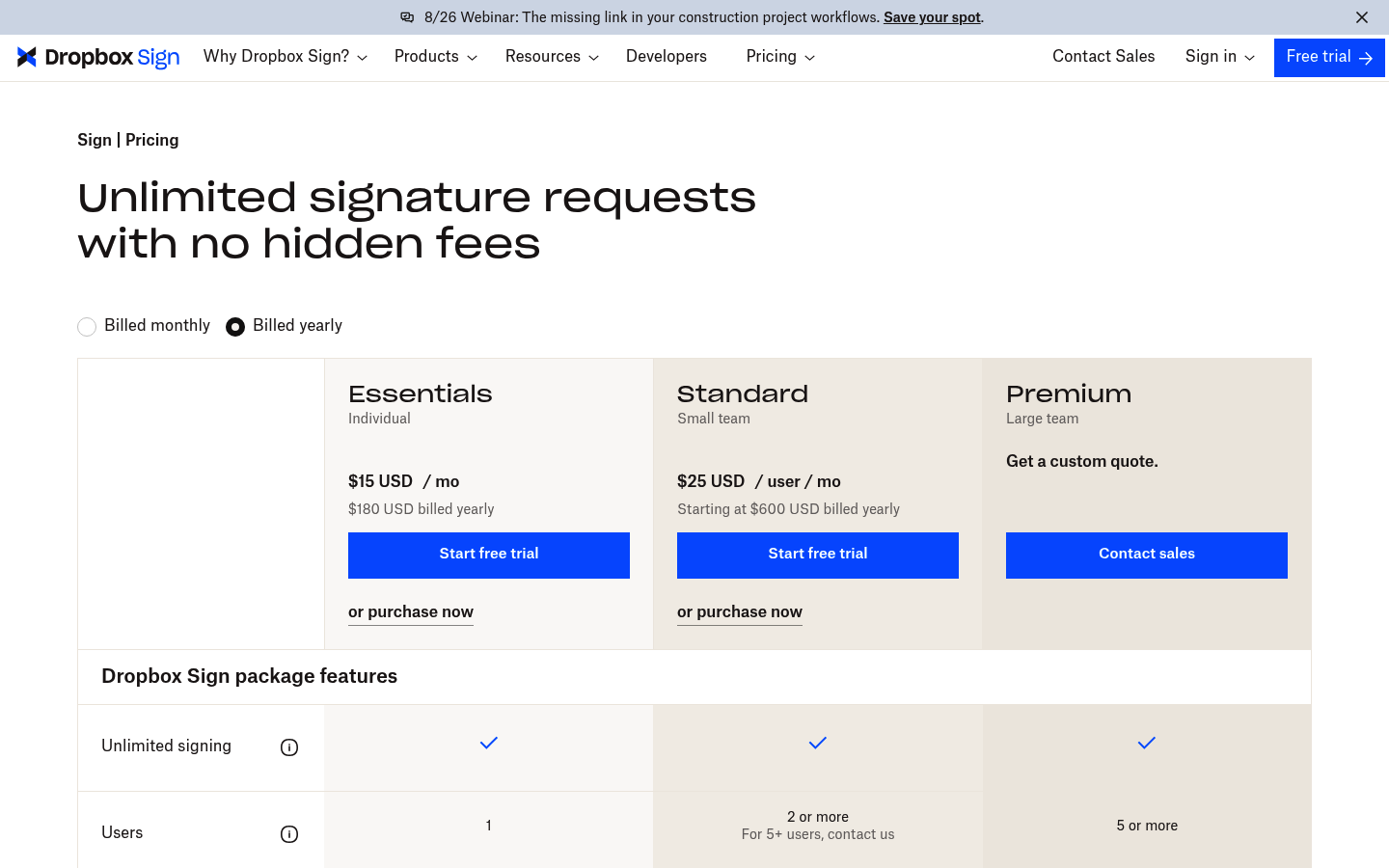Click the $25 USD / user / mo price
1389x868 pixels.
tap(759, 481)
